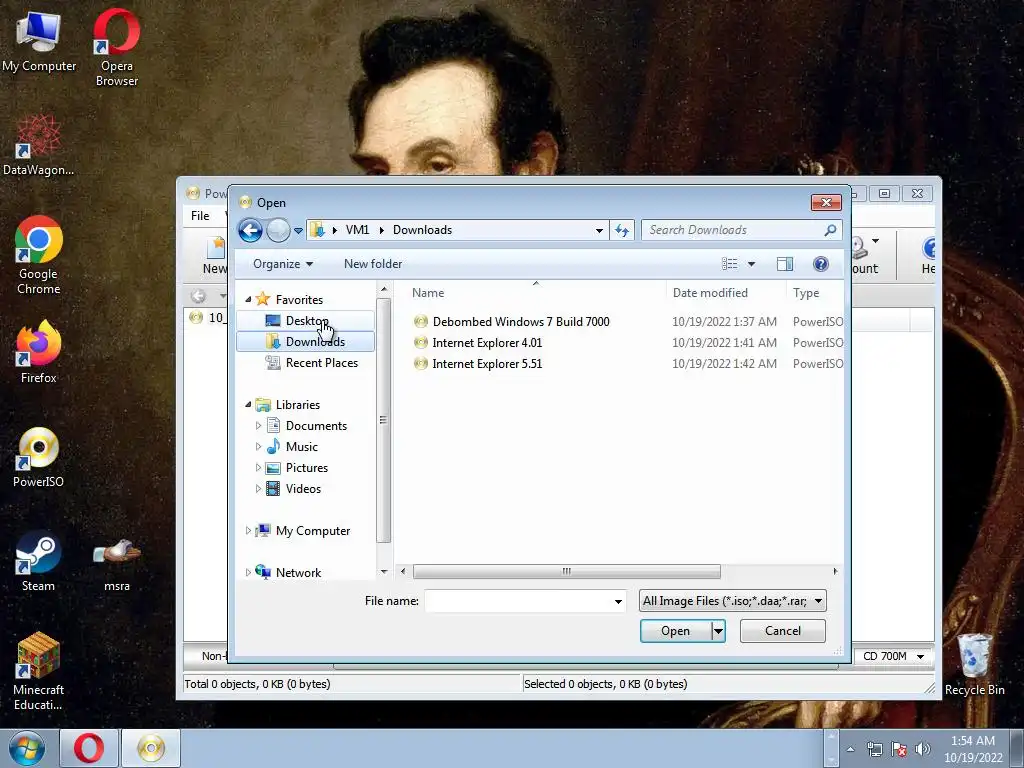The height and width of the screenshot is (768, 1024).
Task: Select Debombed Windows 7 Build 7000 file
Action: coord(511,321)
